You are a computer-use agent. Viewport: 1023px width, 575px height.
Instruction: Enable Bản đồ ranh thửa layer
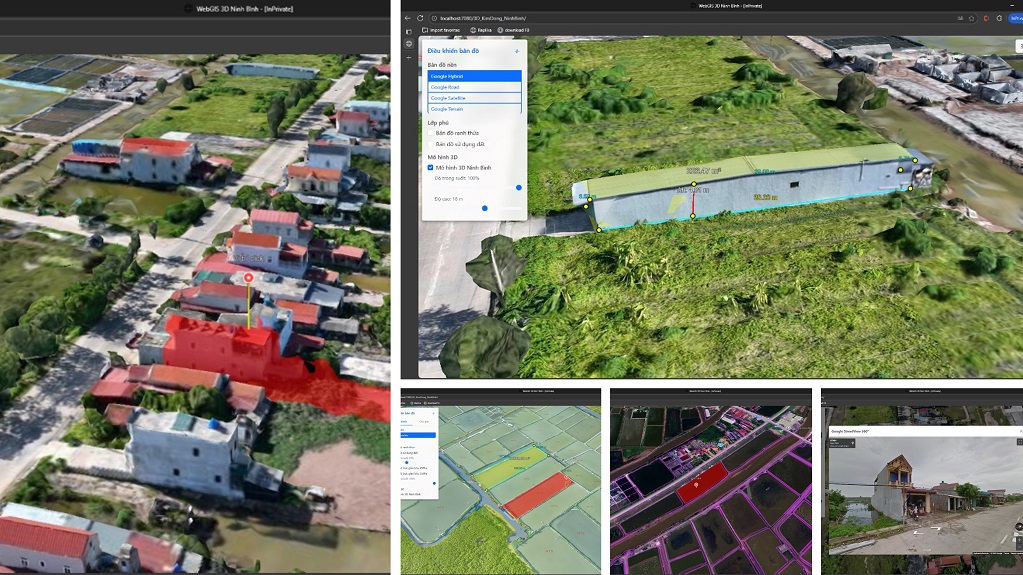pos(431,133)
